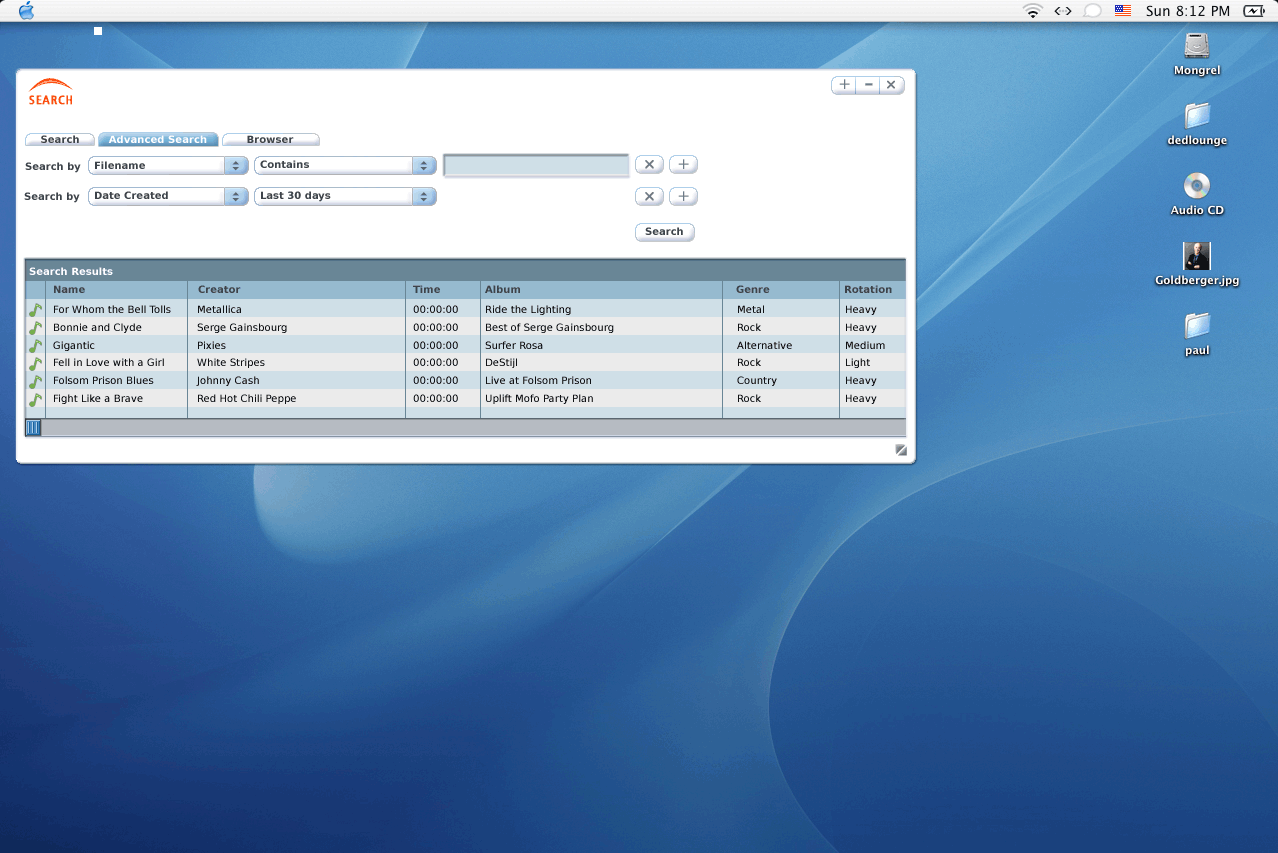Add a criterion after Date Created row
The image size is (1278, 853).
pyautogui.click(x=683, y=196)
